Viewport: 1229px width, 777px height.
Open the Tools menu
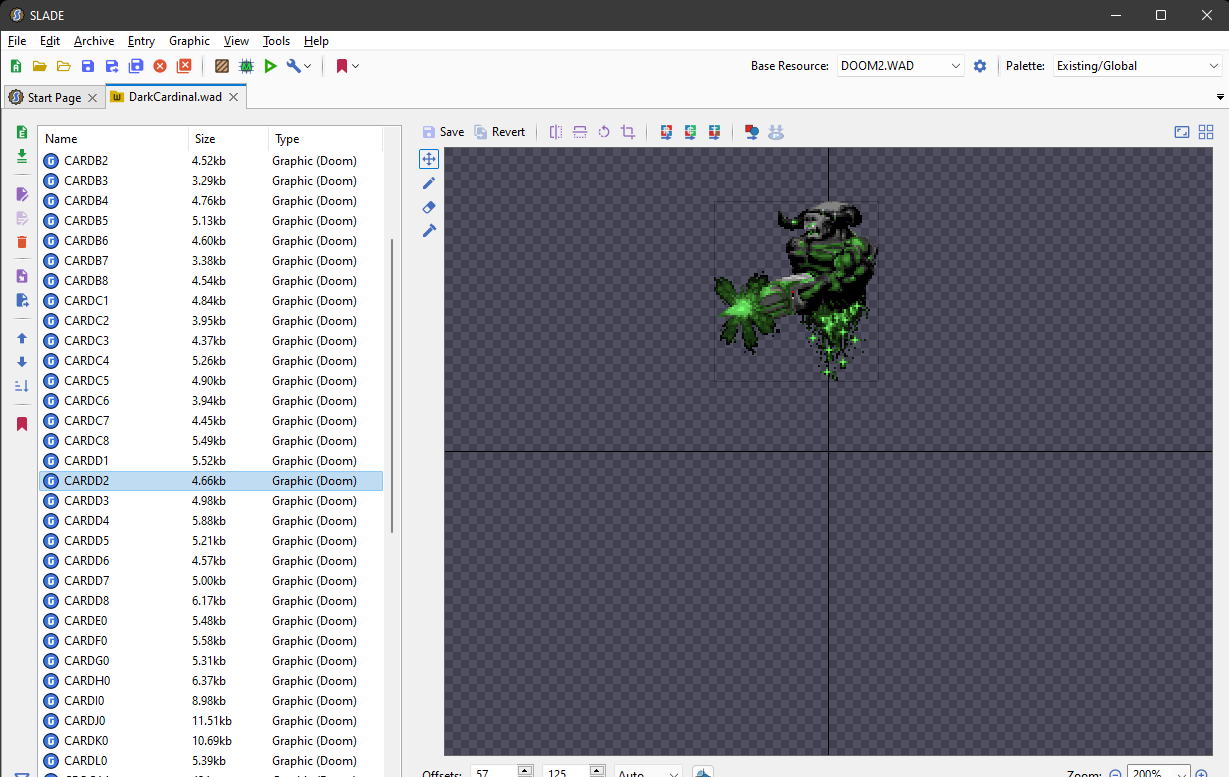pyautogui.click(x=276, y=41)
